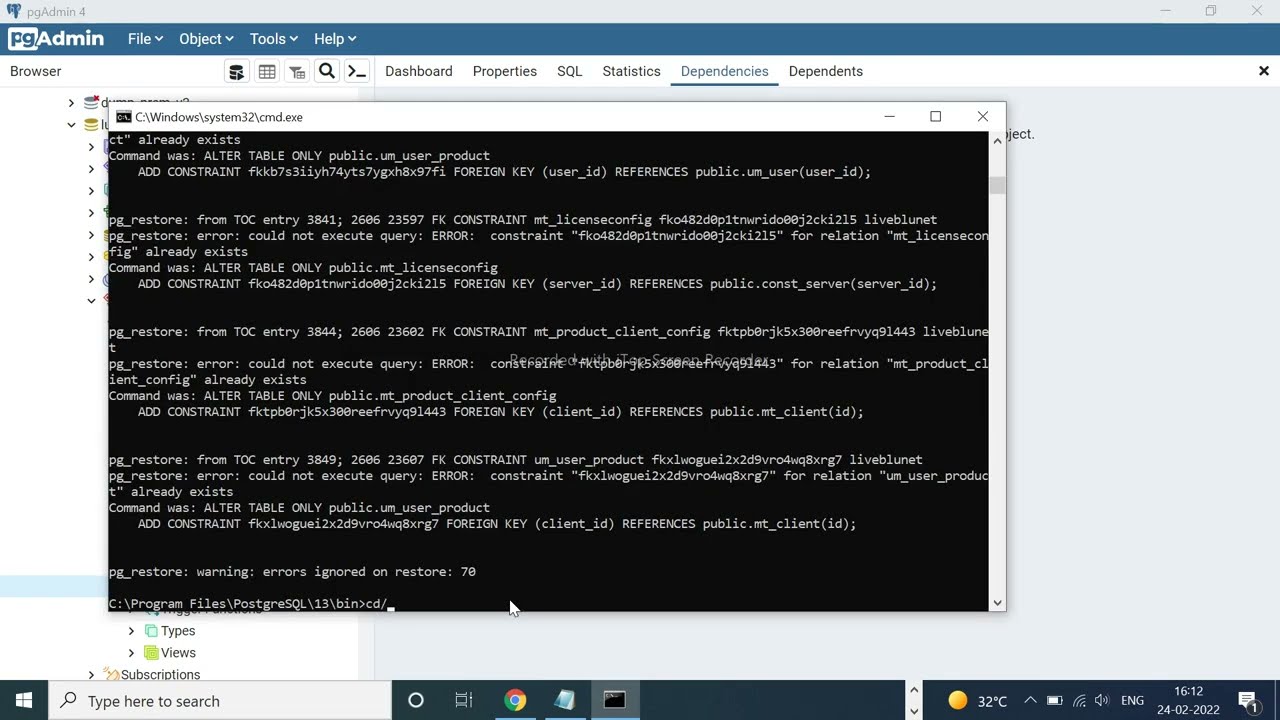Screen dimensions: 1280x720
Task: Click the cmd window vertical scrollbar thumb
Action: point(997,185)
